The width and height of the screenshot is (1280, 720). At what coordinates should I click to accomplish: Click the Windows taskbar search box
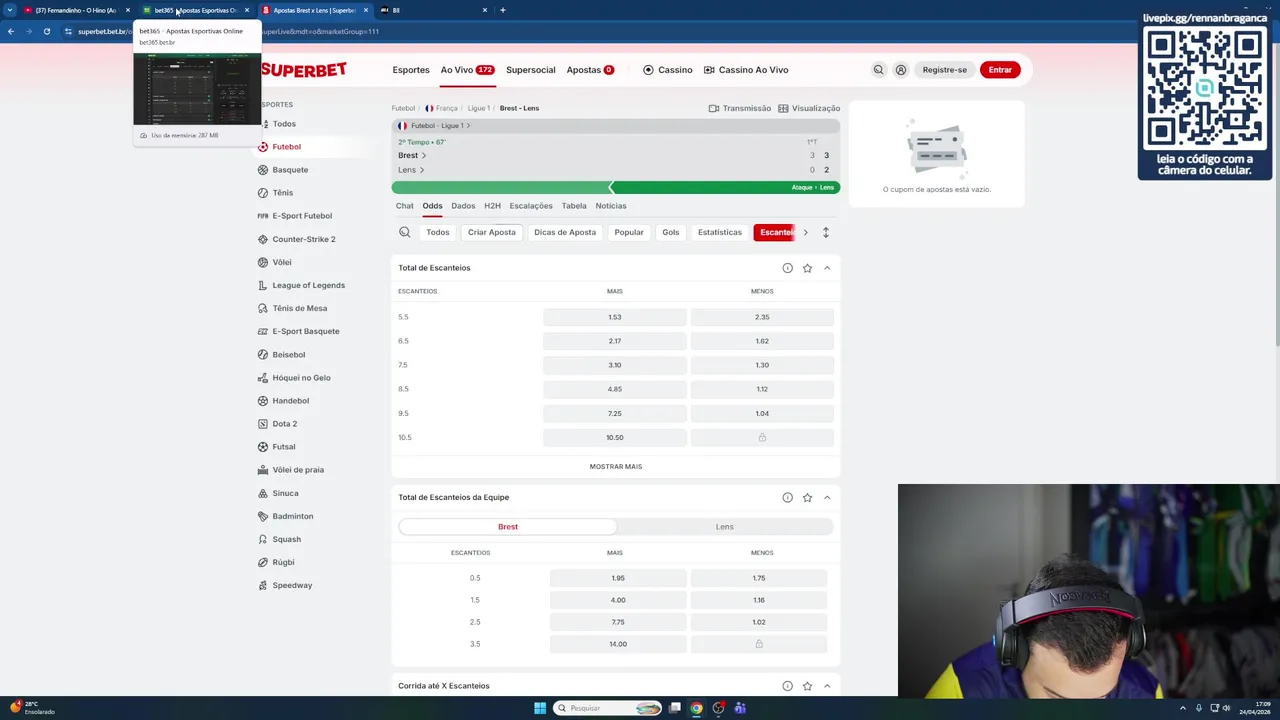pos(607,708)
